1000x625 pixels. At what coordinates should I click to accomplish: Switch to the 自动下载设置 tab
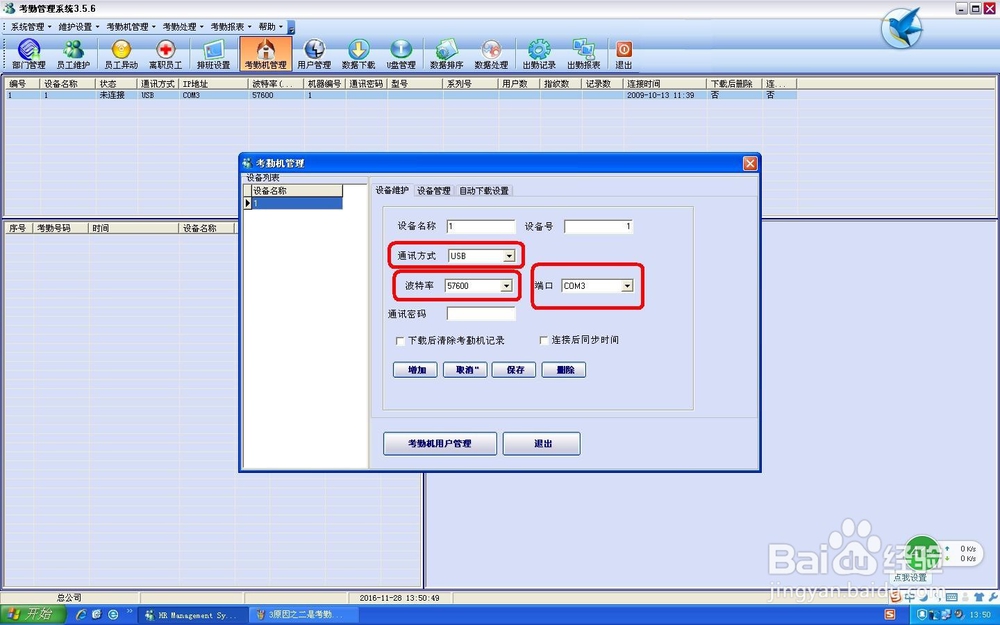pos(484,191)
